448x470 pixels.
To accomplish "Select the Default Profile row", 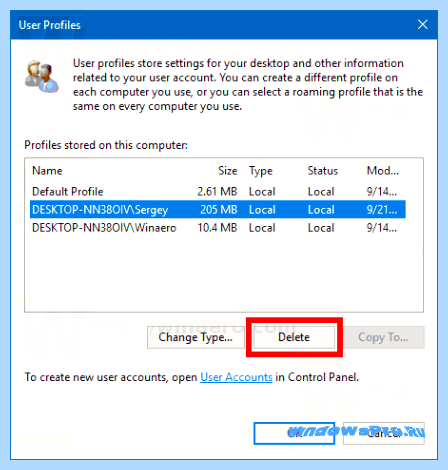I will (218, 192).
